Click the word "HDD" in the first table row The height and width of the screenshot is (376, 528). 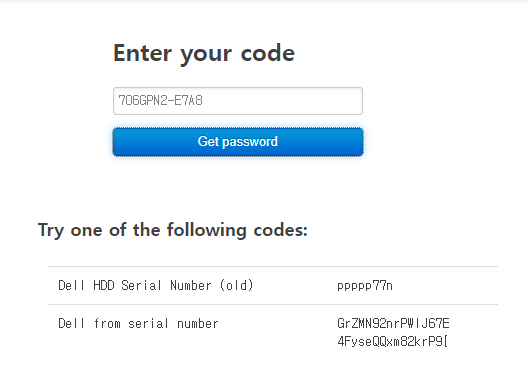pyautogui.click(x=104, y=285)
